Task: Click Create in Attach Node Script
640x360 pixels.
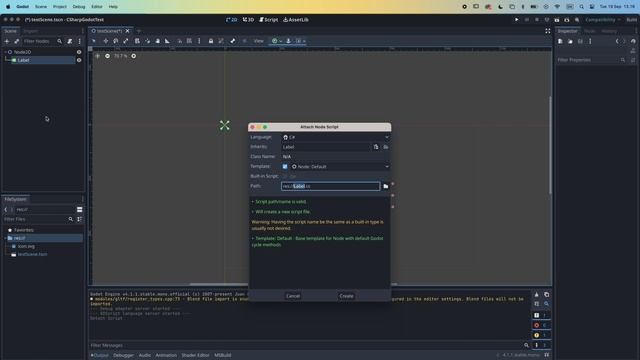Action: pos(347,296)
